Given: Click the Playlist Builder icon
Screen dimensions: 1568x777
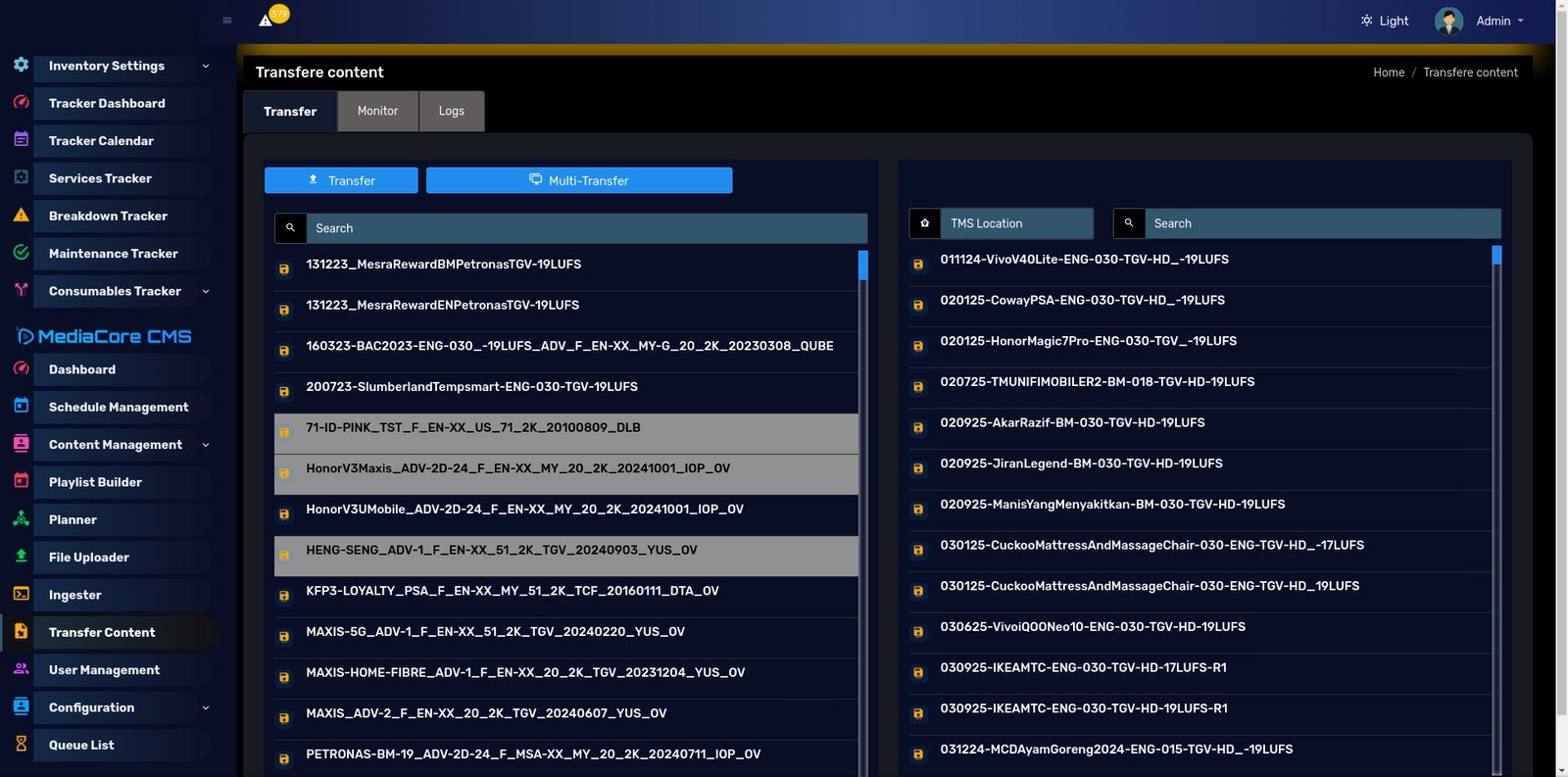Looking at the screenshot, I should 21,481.
